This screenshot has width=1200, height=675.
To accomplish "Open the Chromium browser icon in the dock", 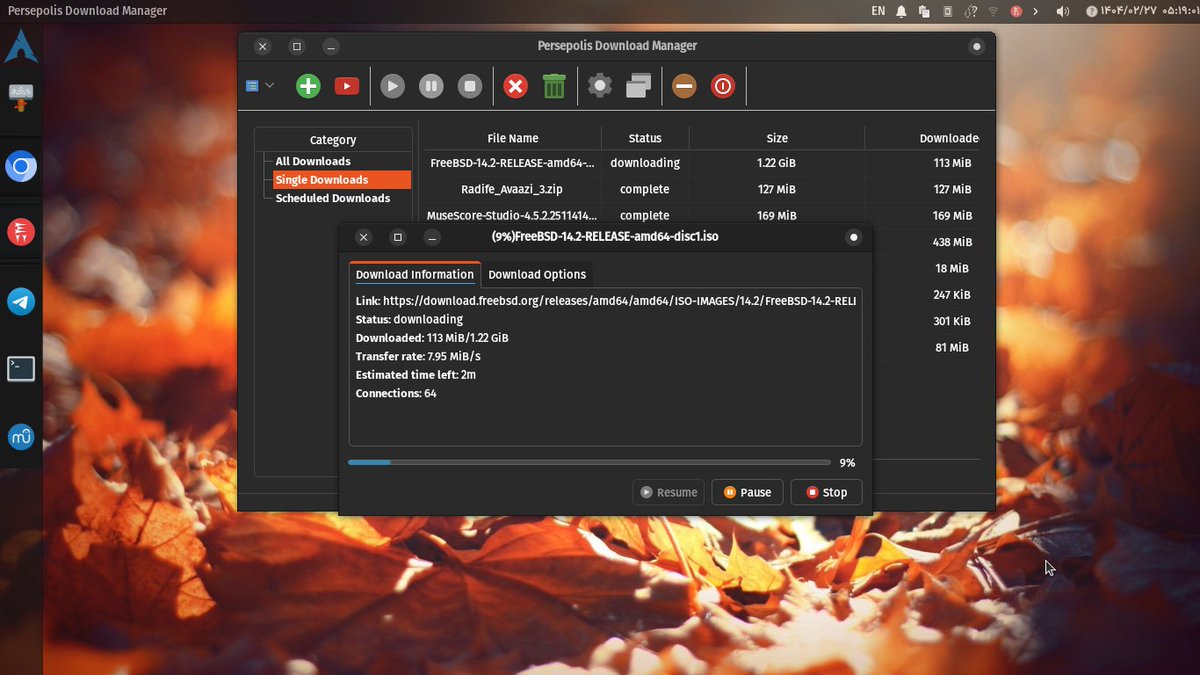I will click(21, 166).
